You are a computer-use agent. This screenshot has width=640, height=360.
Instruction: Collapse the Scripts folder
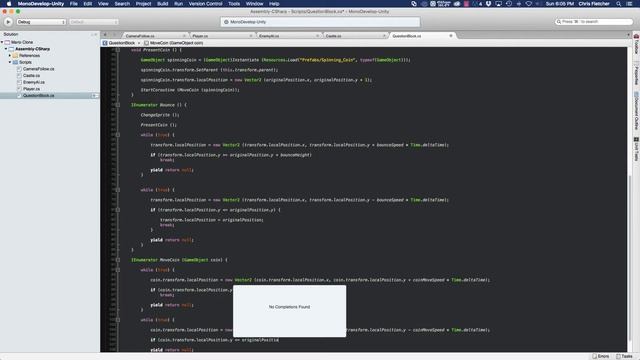(10, 62)
